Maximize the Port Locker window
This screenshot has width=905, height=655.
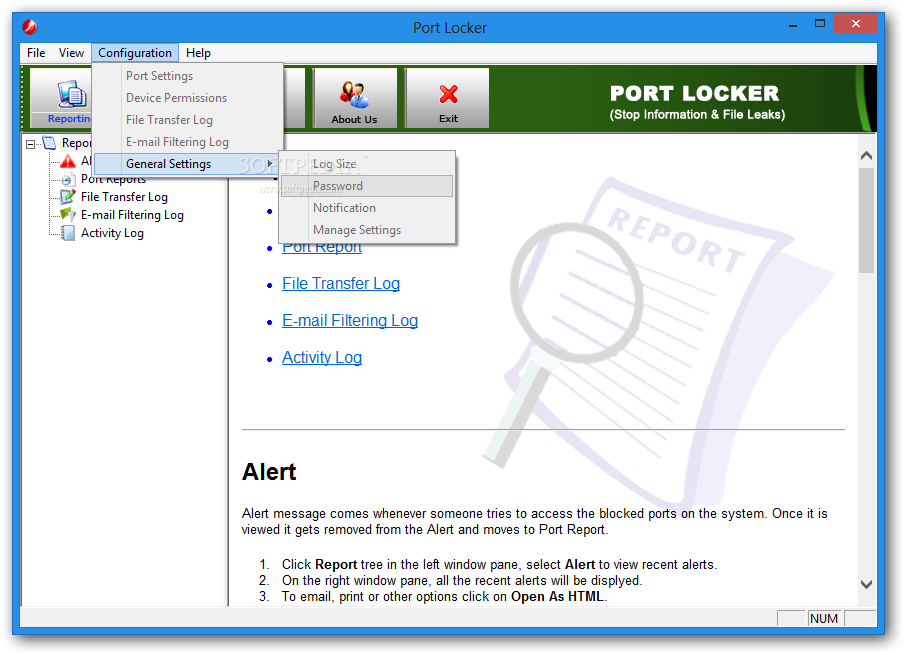click(x=820, y=24)
